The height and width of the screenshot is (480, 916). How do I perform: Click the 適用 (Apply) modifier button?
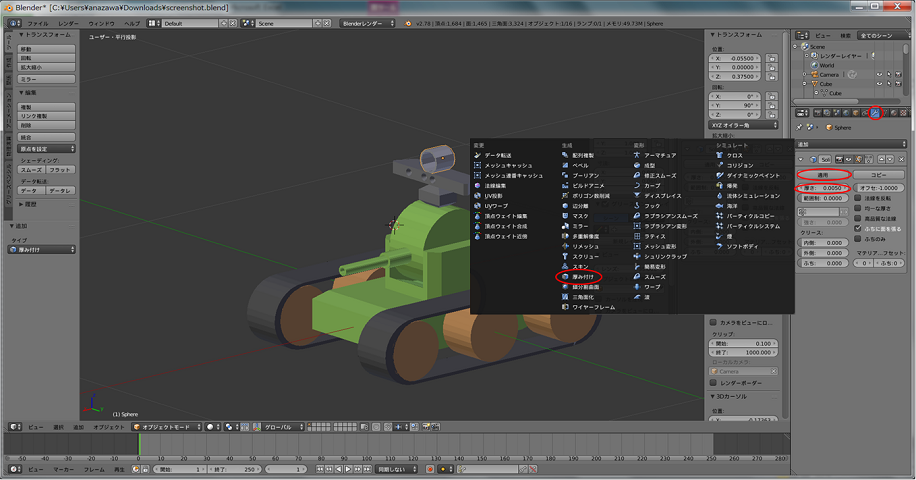(824, 174)
